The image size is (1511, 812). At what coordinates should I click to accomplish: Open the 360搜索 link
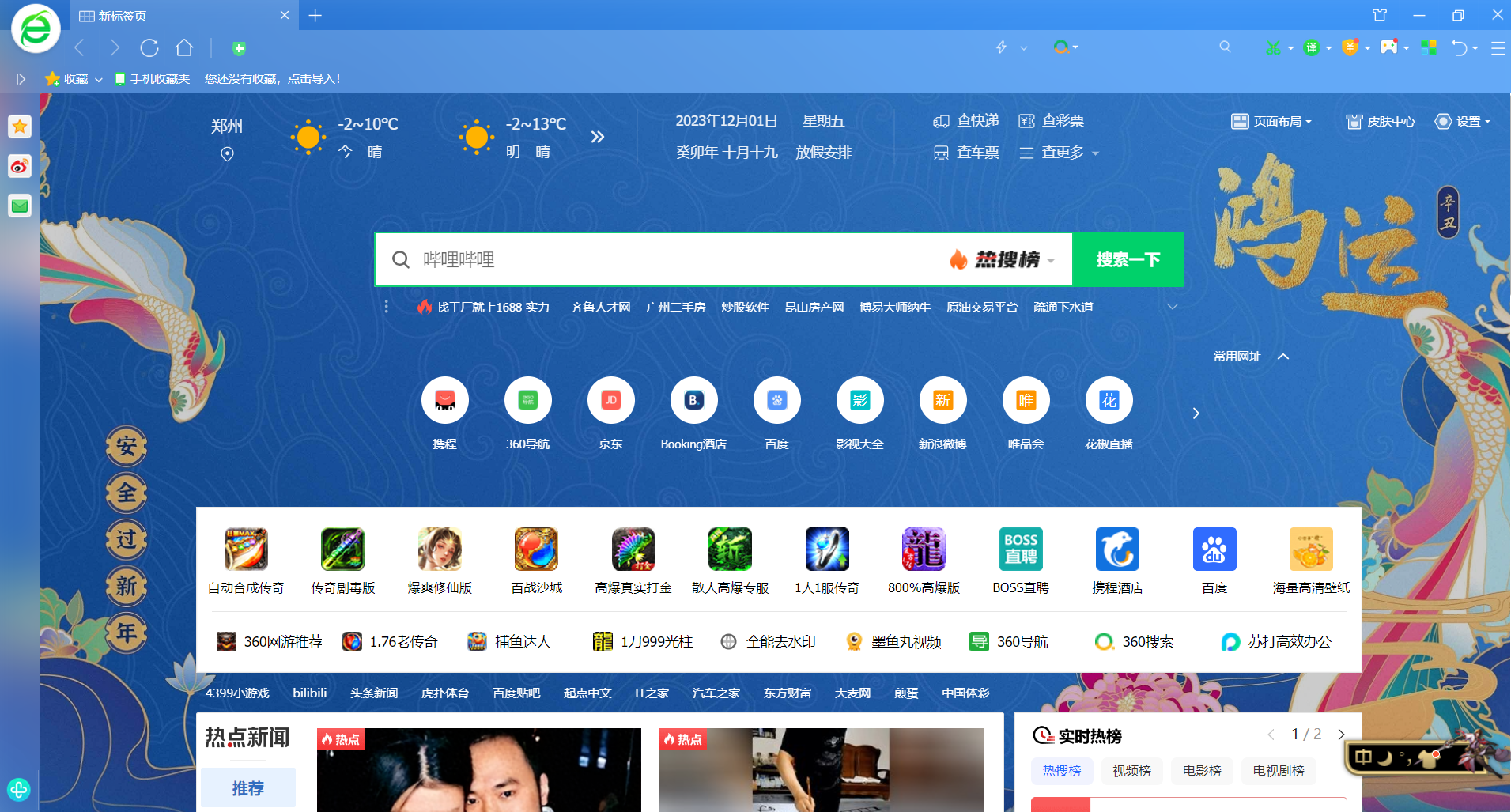[x=1135, y=642]
